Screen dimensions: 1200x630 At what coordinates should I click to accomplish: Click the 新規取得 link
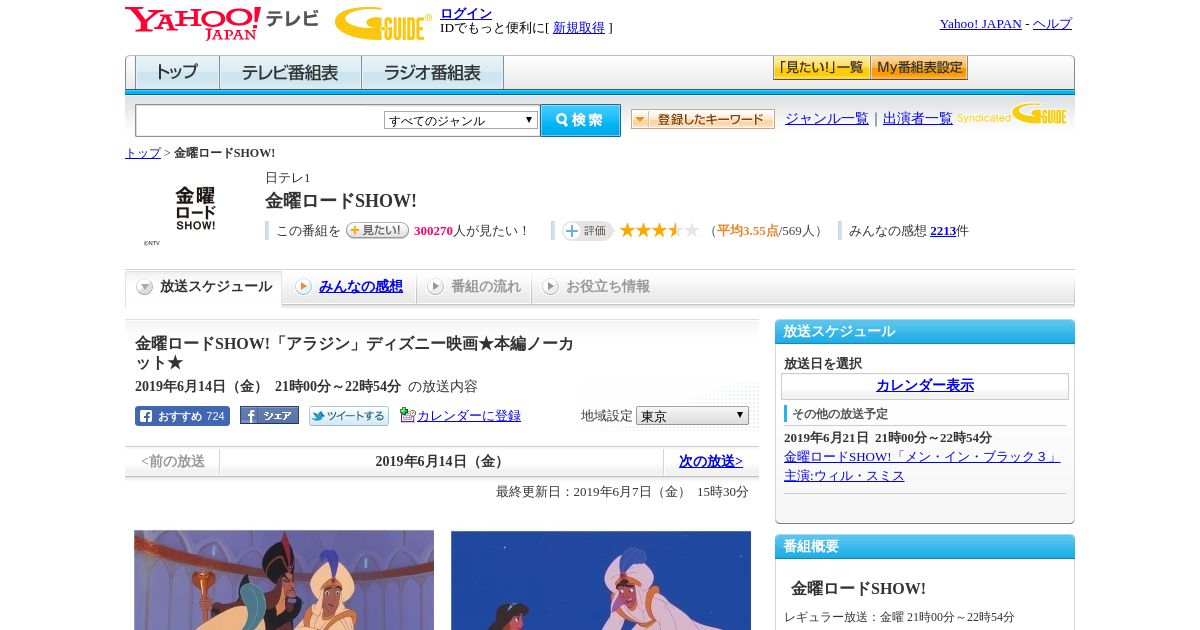(x=579, y=28)
